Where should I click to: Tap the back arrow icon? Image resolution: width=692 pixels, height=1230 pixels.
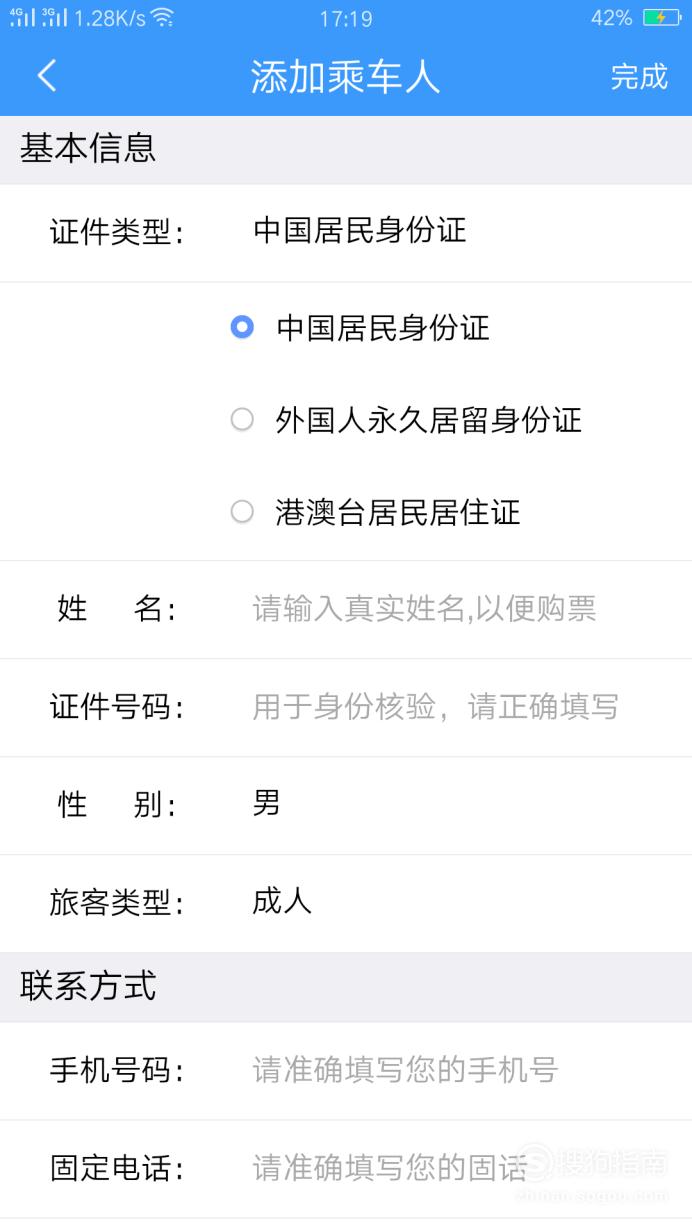[47, 76]
